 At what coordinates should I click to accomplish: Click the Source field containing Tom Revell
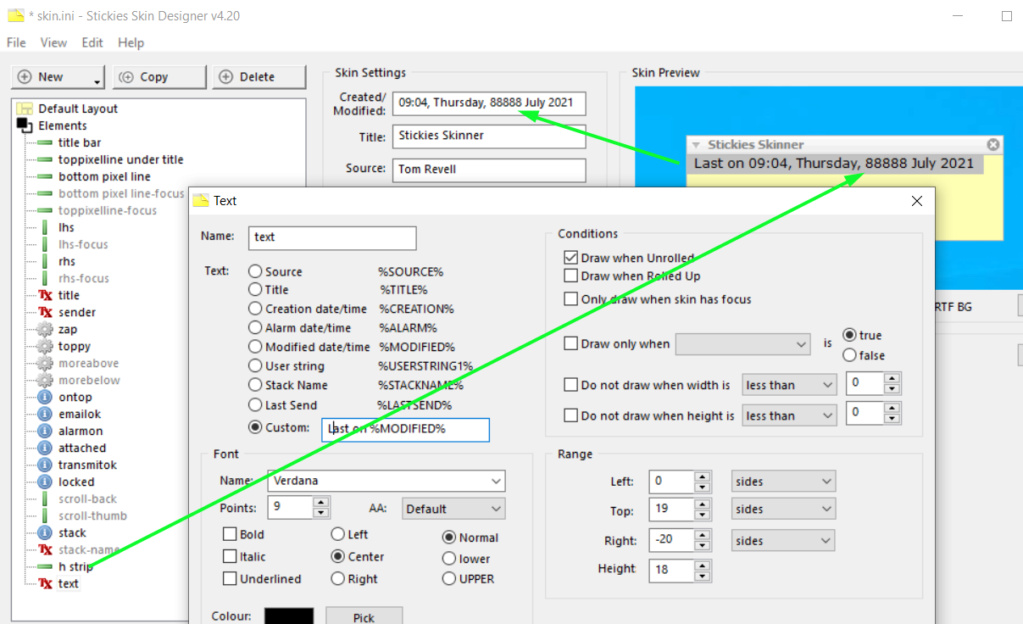click(489, 170)
